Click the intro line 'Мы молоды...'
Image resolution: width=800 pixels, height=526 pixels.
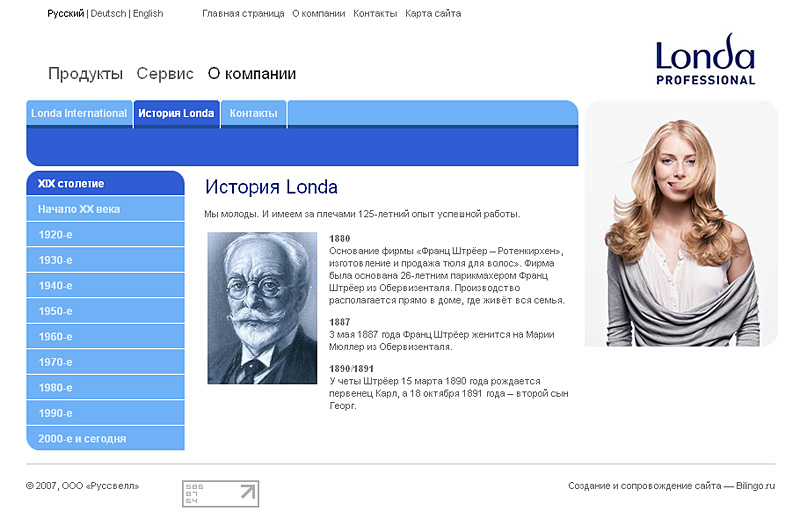tap(362, 214)
